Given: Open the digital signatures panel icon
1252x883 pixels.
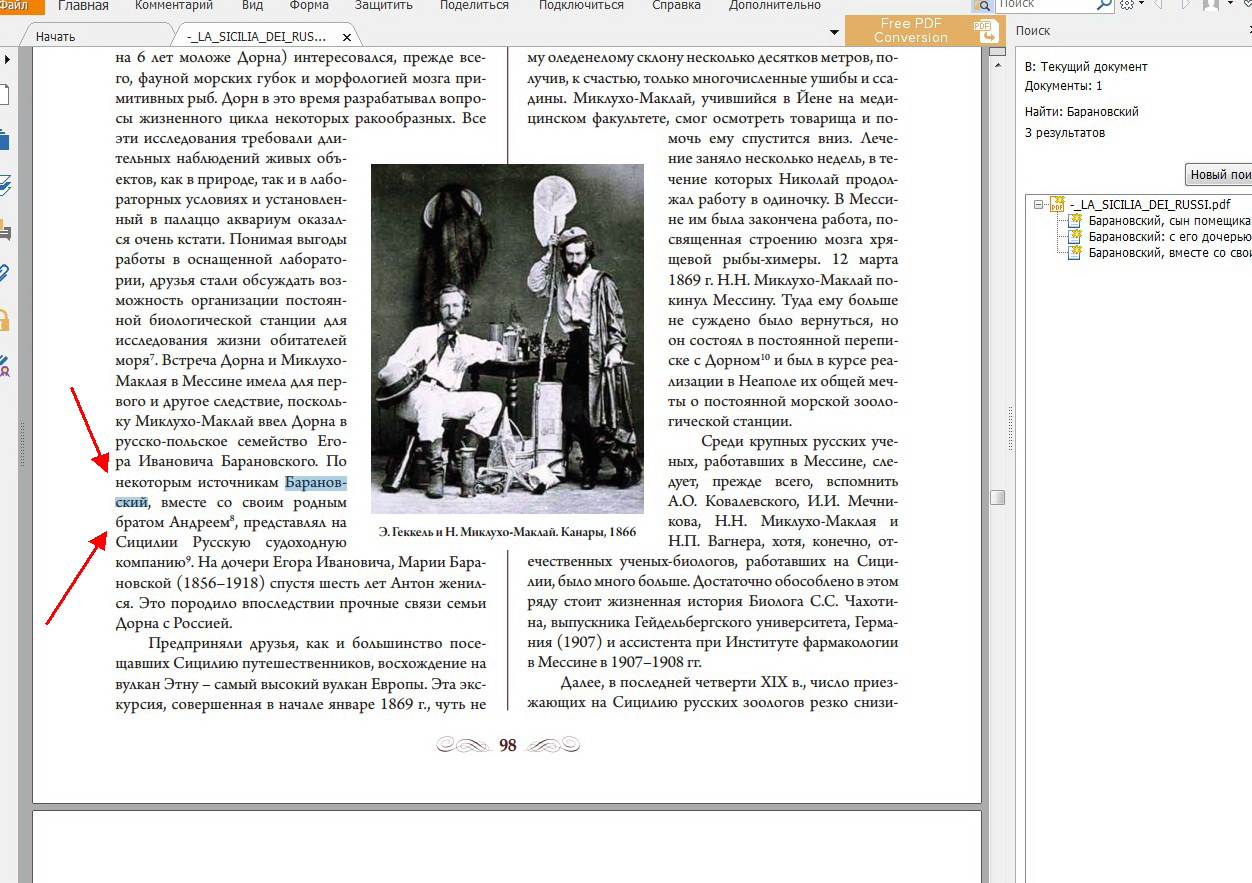Looking at the screenshot, I should [4, 365].
